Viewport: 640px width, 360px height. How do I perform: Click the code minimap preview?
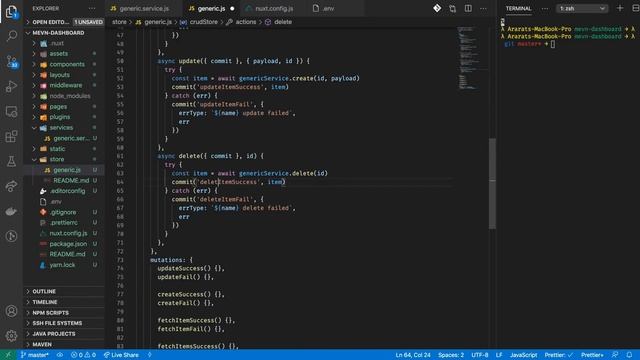pos(467,57)
